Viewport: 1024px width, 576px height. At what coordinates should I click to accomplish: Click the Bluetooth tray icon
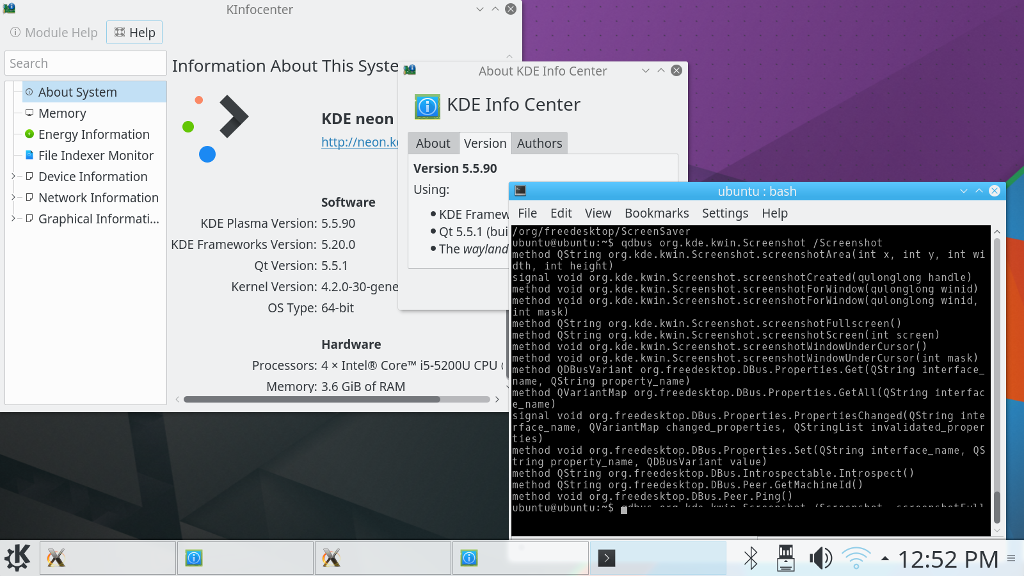coord(750,558)
